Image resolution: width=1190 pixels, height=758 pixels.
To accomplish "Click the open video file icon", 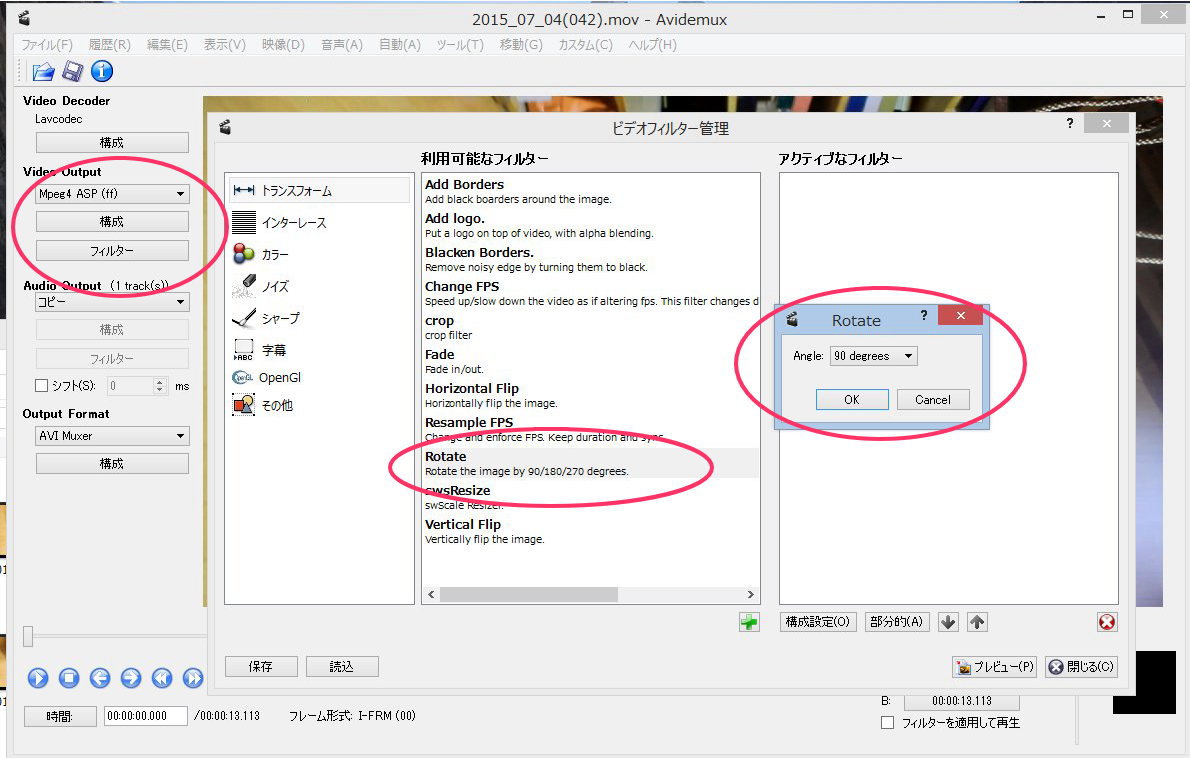I will pos(43,71).
